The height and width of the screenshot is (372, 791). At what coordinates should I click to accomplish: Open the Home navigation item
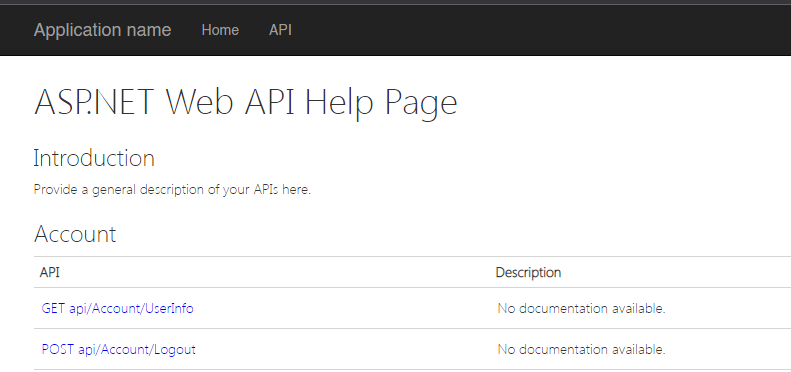220,30
